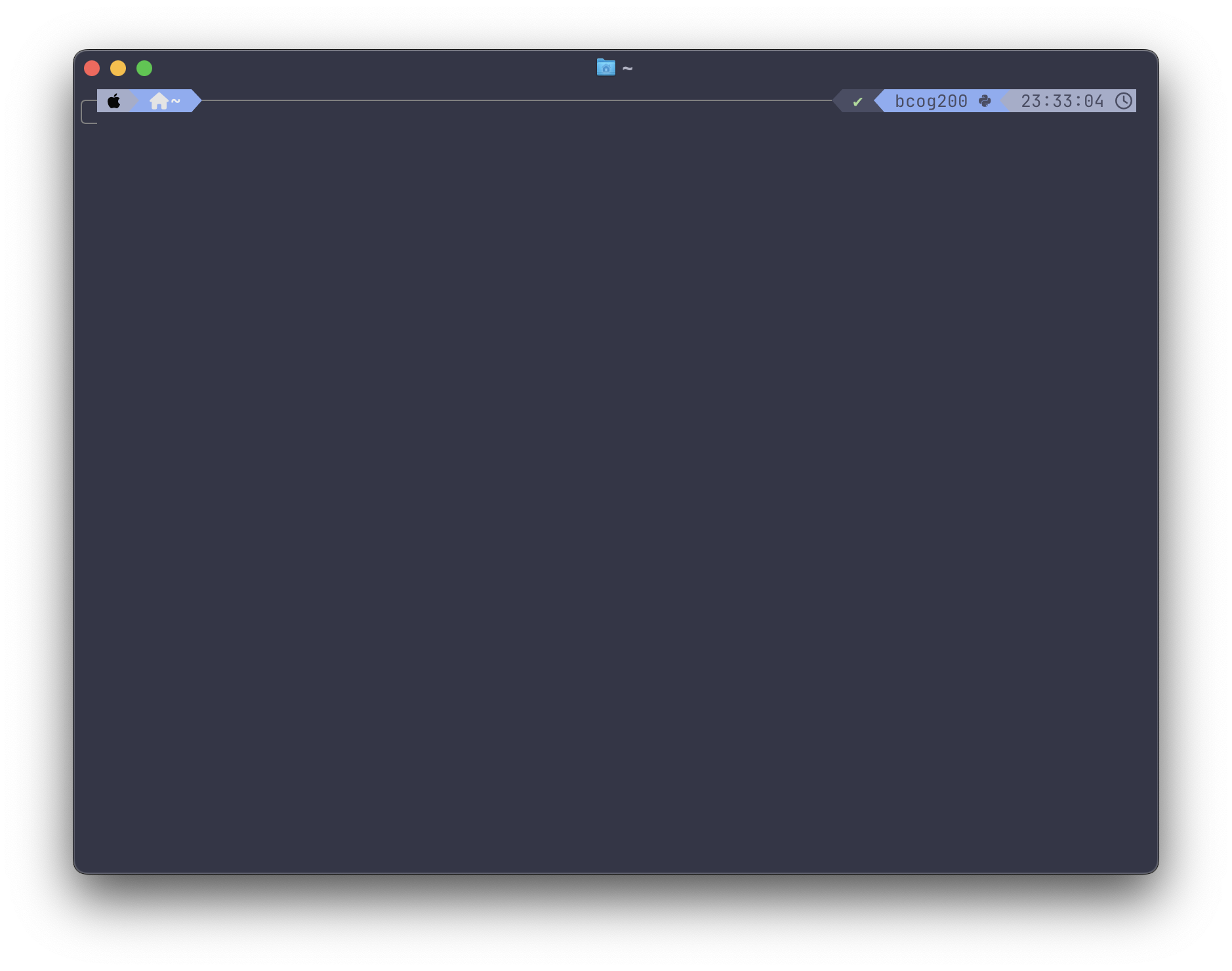Close the terminal with the red button
The height and width of the screenshot is (971, 1232).
[92, 68]
